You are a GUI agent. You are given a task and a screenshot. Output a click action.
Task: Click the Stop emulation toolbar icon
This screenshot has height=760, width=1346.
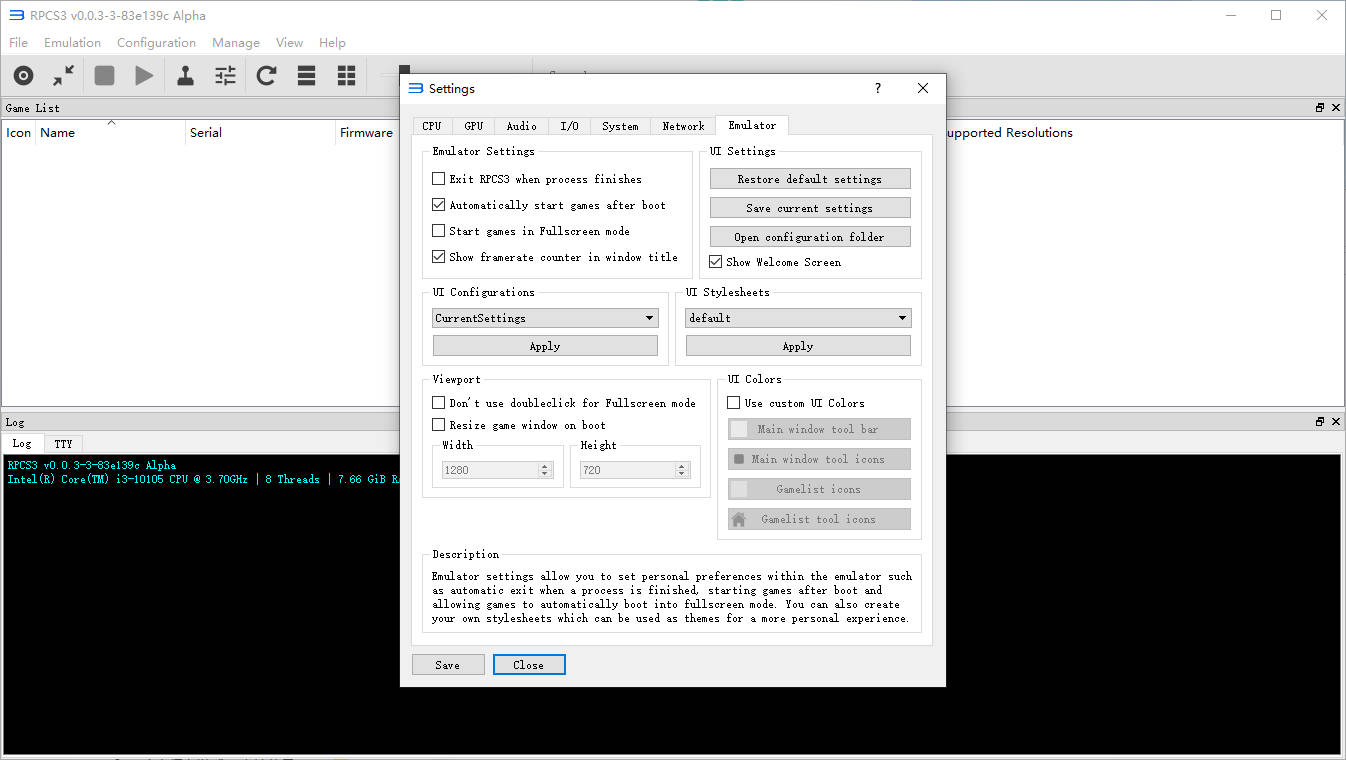click(104, 76)
